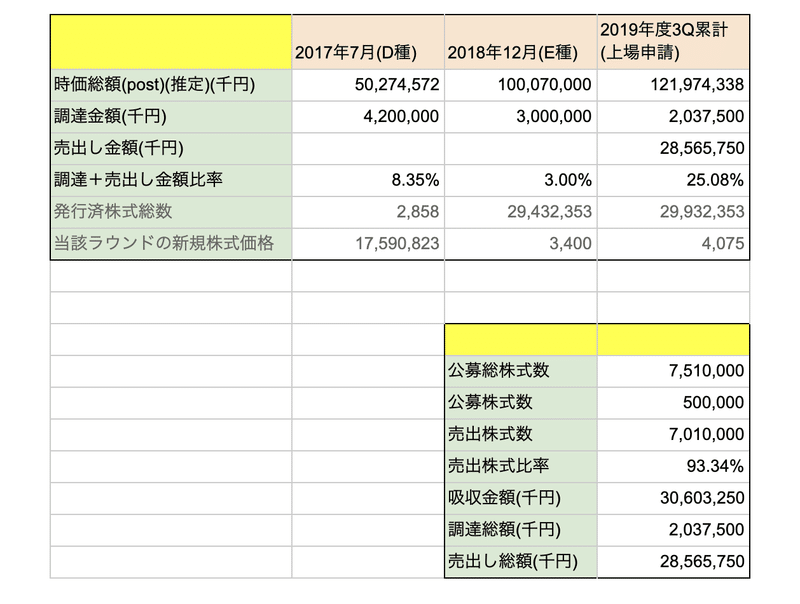Select cell with value 4,075
800x604 pixels.
pos(673,244)
